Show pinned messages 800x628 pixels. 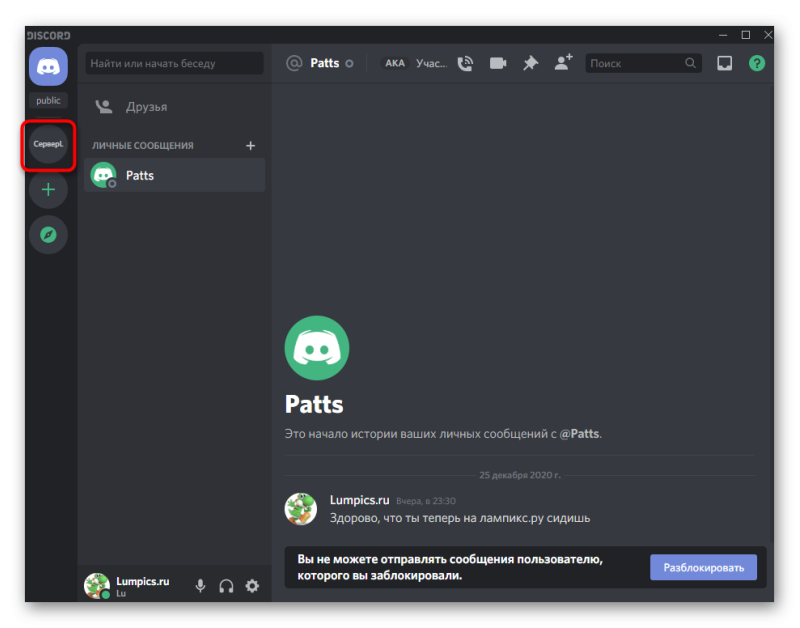pos(531,63)
